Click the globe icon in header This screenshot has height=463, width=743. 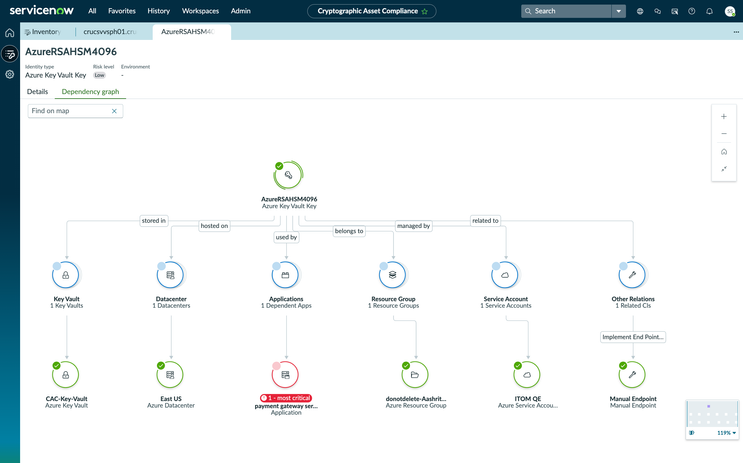click(x=640, y=11)
